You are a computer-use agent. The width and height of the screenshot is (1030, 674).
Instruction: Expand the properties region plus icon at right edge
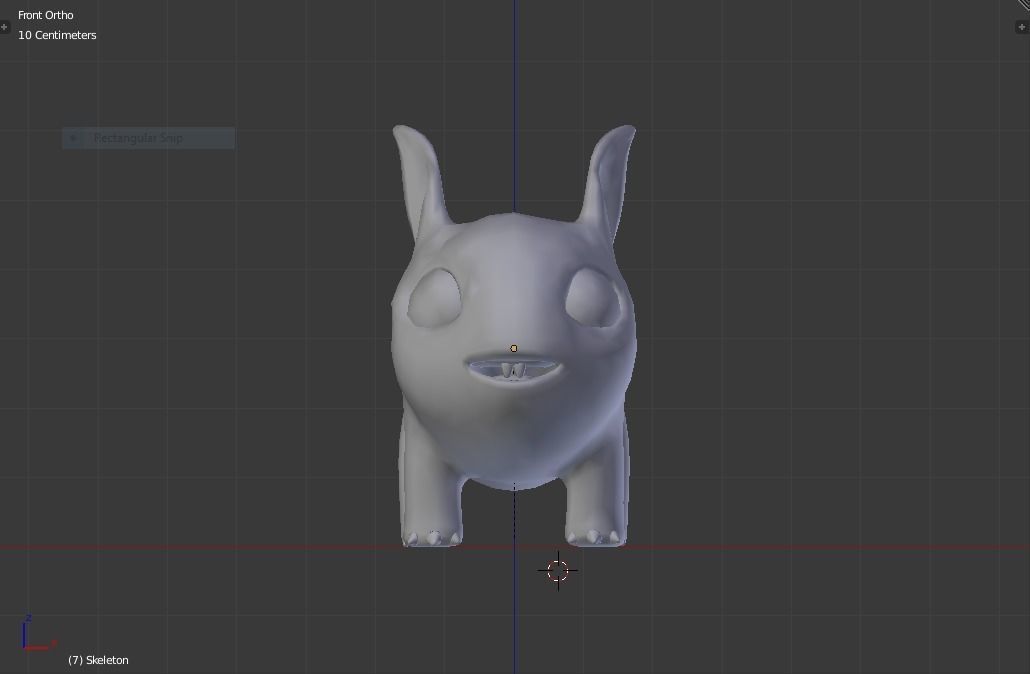pyautogui.click(x=1022, y=27)
